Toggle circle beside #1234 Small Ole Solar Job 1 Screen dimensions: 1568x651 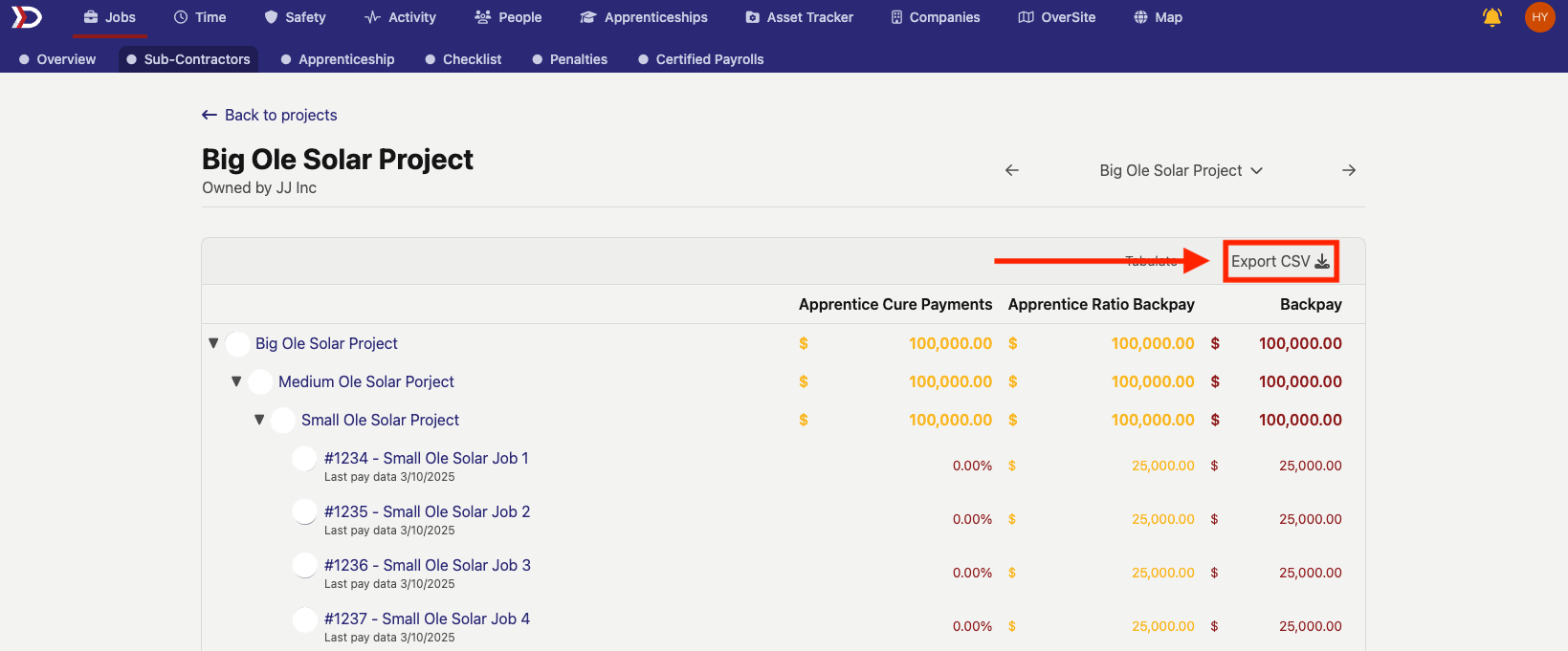click(304, 459)
